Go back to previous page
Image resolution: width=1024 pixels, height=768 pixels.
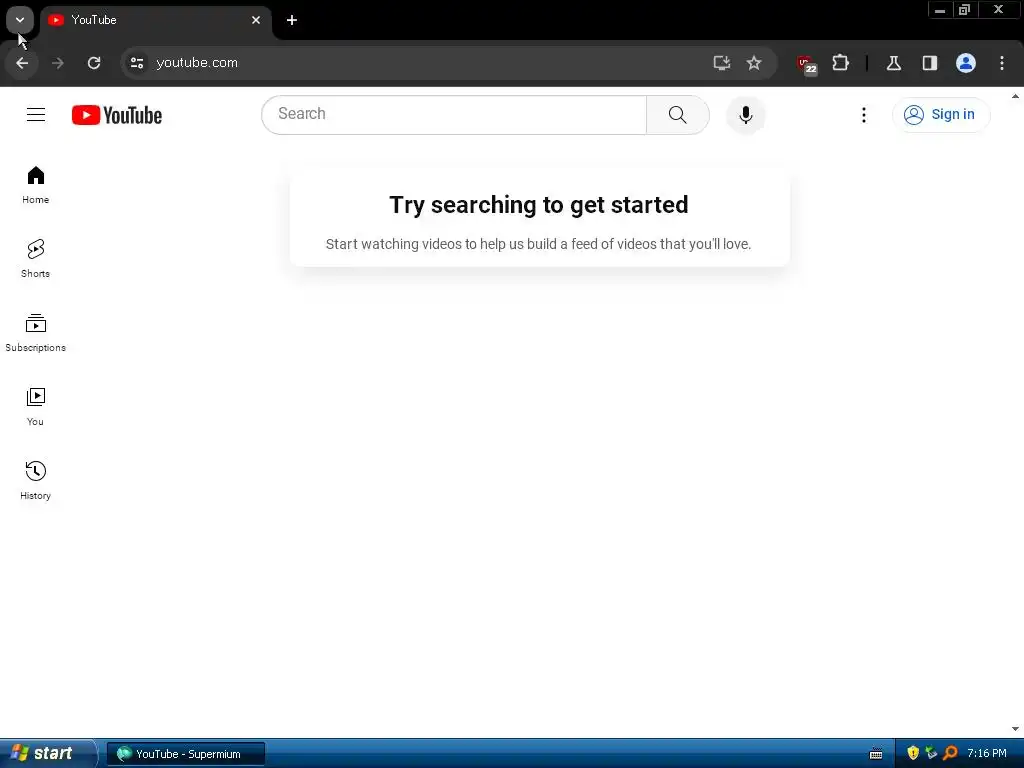pos(22,63)
